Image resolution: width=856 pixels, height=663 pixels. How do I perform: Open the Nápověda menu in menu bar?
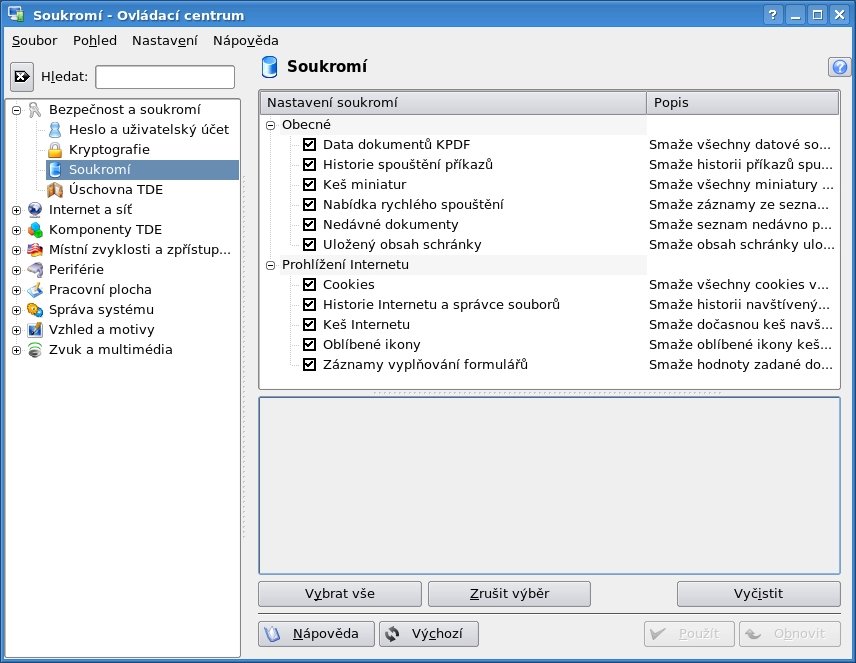coord(246,40)
